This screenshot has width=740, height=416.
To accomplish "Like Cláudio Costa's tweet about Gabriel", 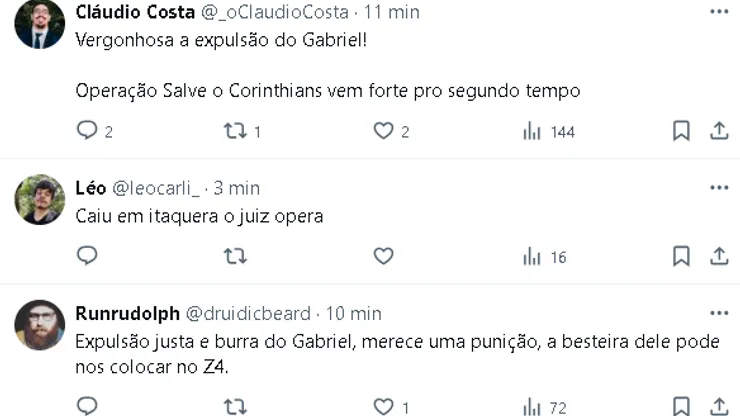I will [383, 131].
